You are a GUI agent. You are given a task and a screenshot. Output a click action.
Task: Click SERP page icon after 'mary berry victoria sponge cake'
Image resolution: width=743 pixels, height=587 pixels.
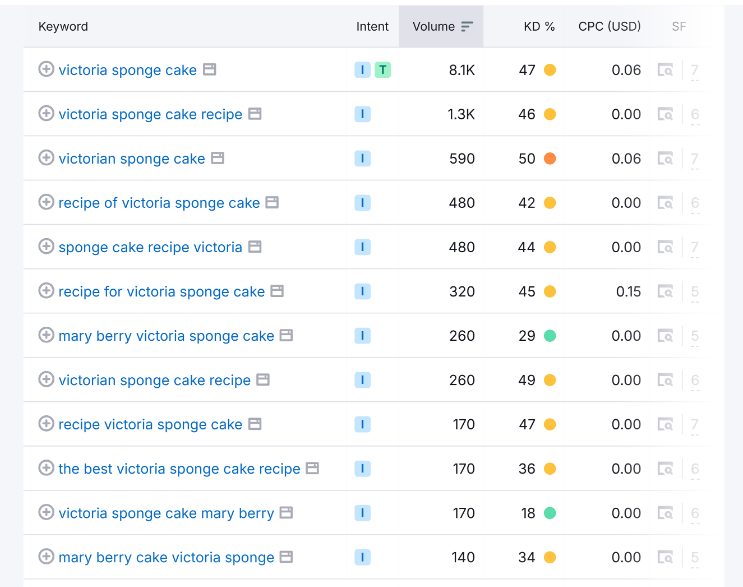coord(287,336)
